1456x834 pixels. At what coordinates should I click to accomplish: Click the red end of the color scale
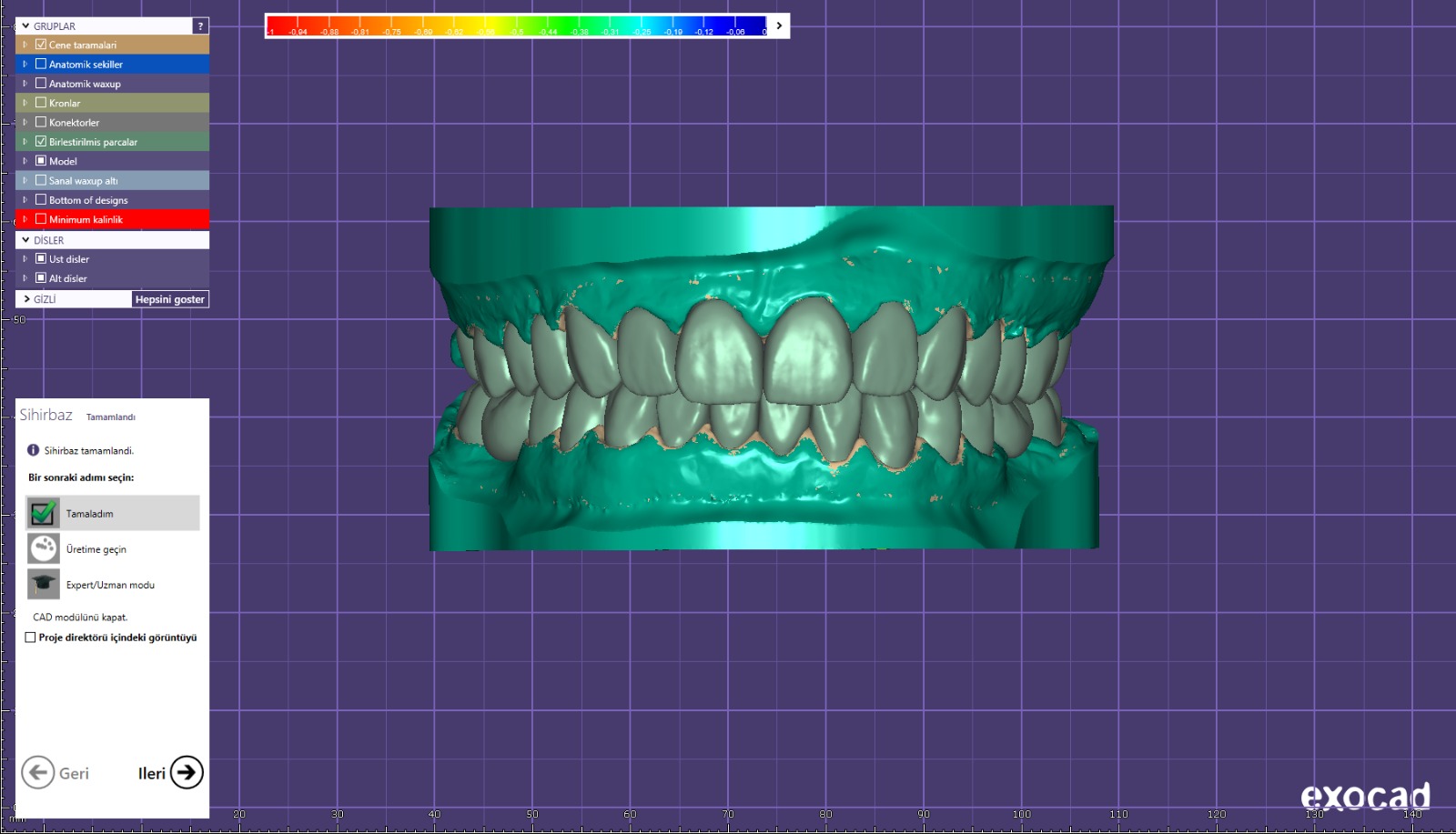click(x=273, y=25)
